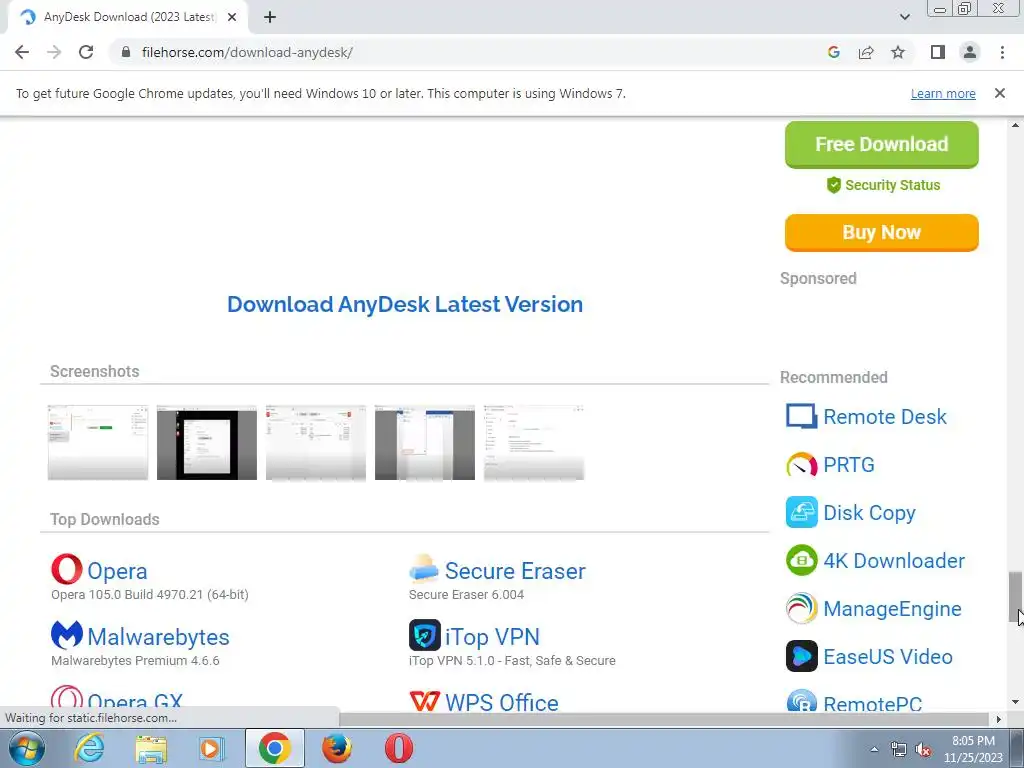The width and height of the screenshot is (1024, 768).
Task: Open the PRTG recommended link
Action: point(848,464)
